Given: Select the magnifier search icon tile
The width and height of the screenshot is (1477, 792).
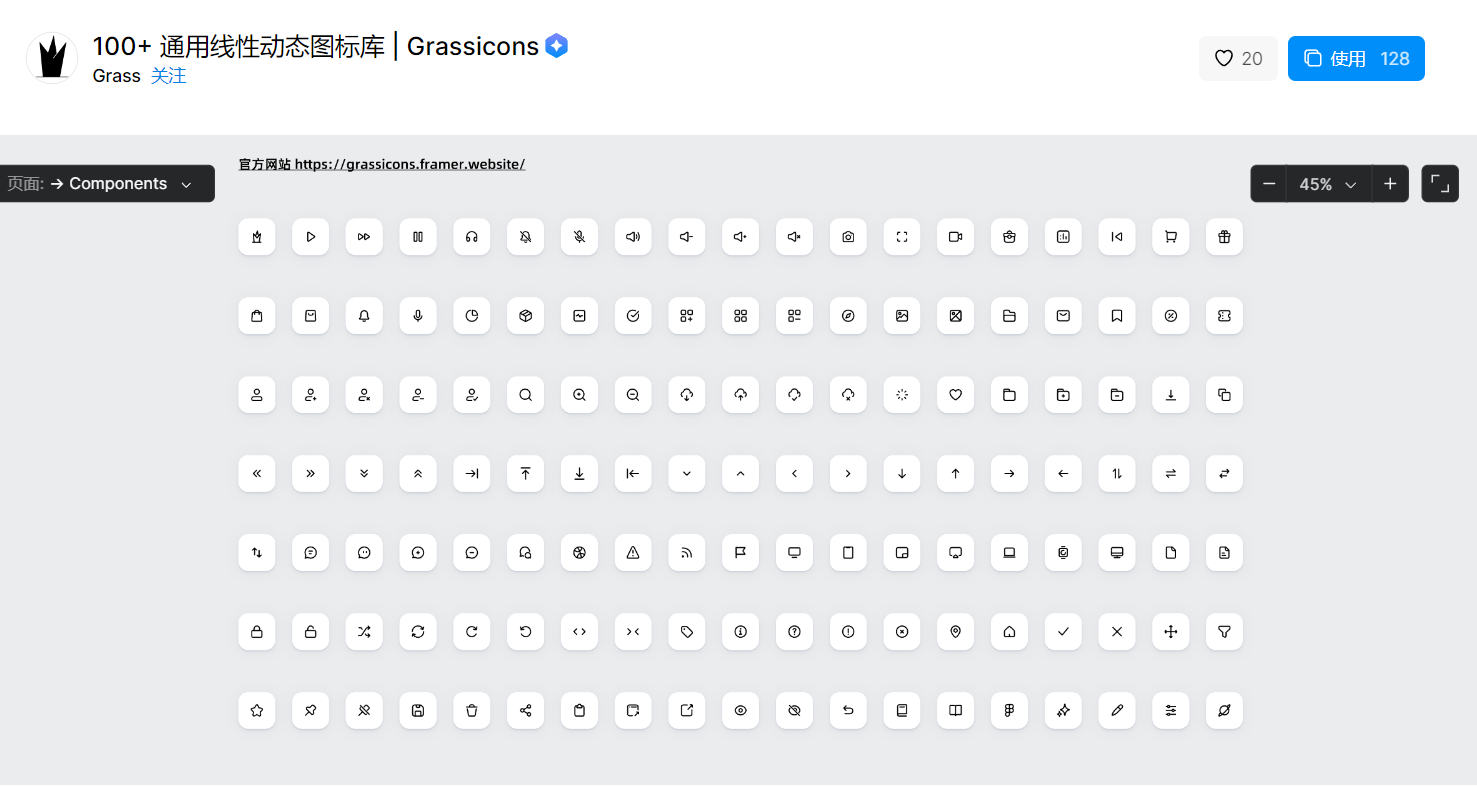Looking at the screenshot, I should point(526,395).
